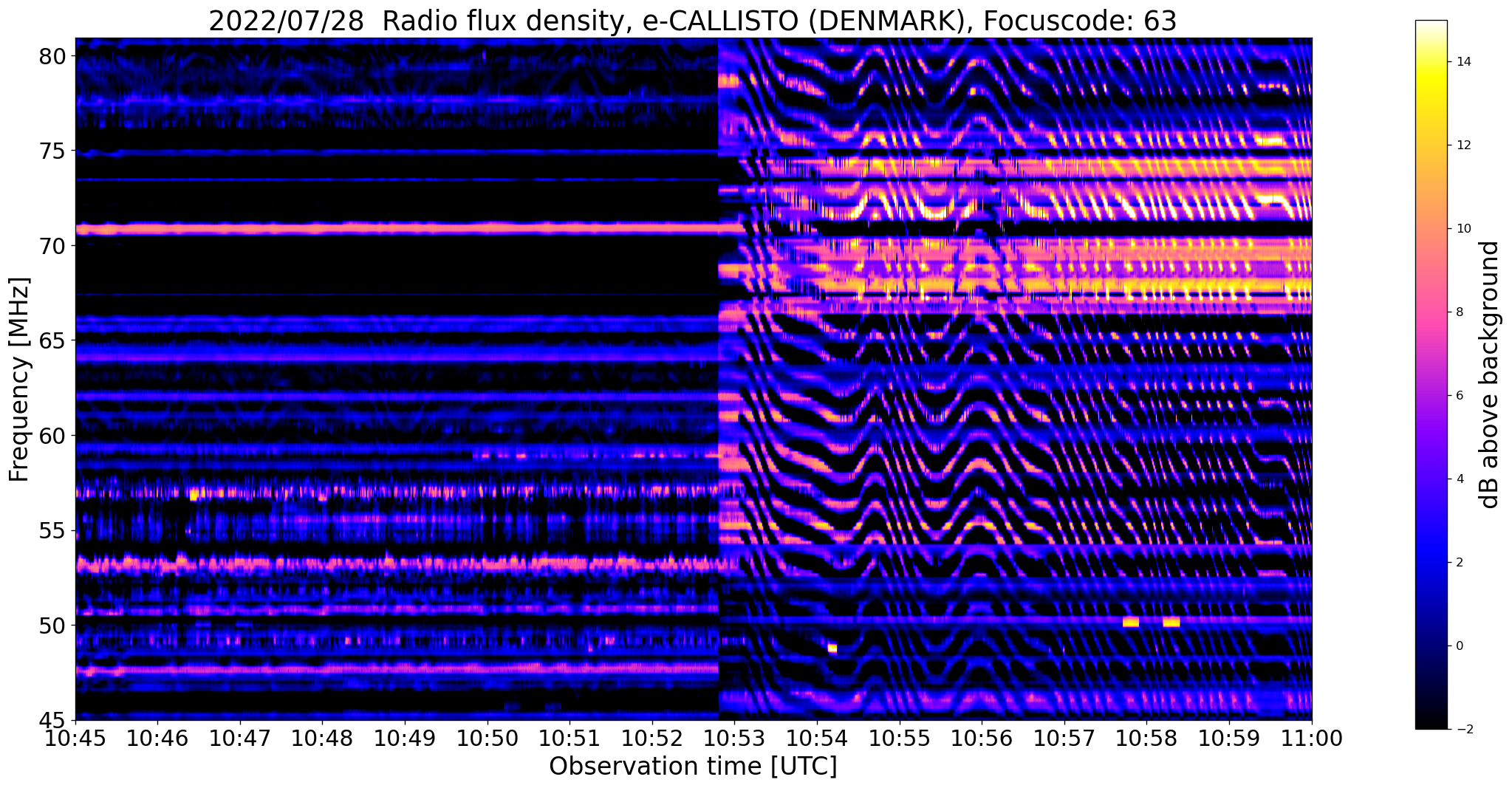Select the 10:45 time tick label
1512x788 pixels.
tap(75, 739)
